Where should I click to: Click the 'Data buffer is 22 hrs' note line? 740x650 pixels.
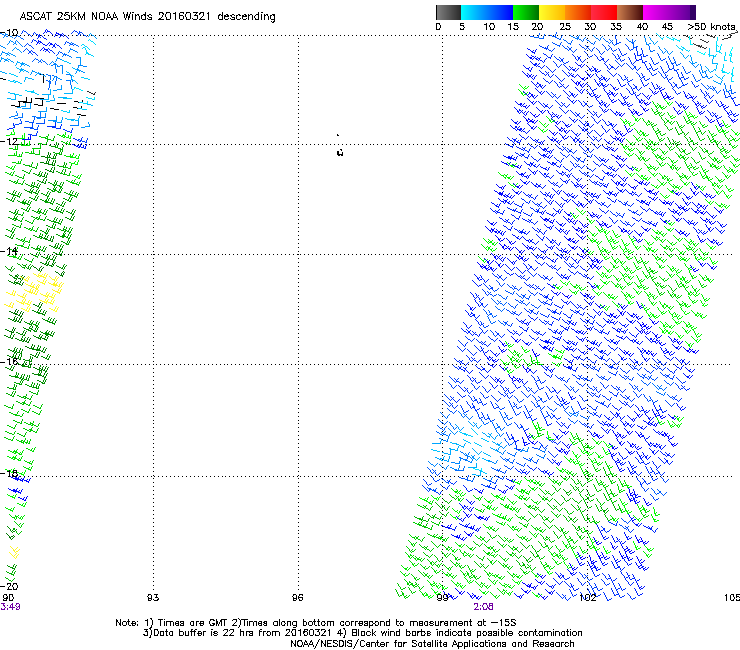click(x=362, y=633)
